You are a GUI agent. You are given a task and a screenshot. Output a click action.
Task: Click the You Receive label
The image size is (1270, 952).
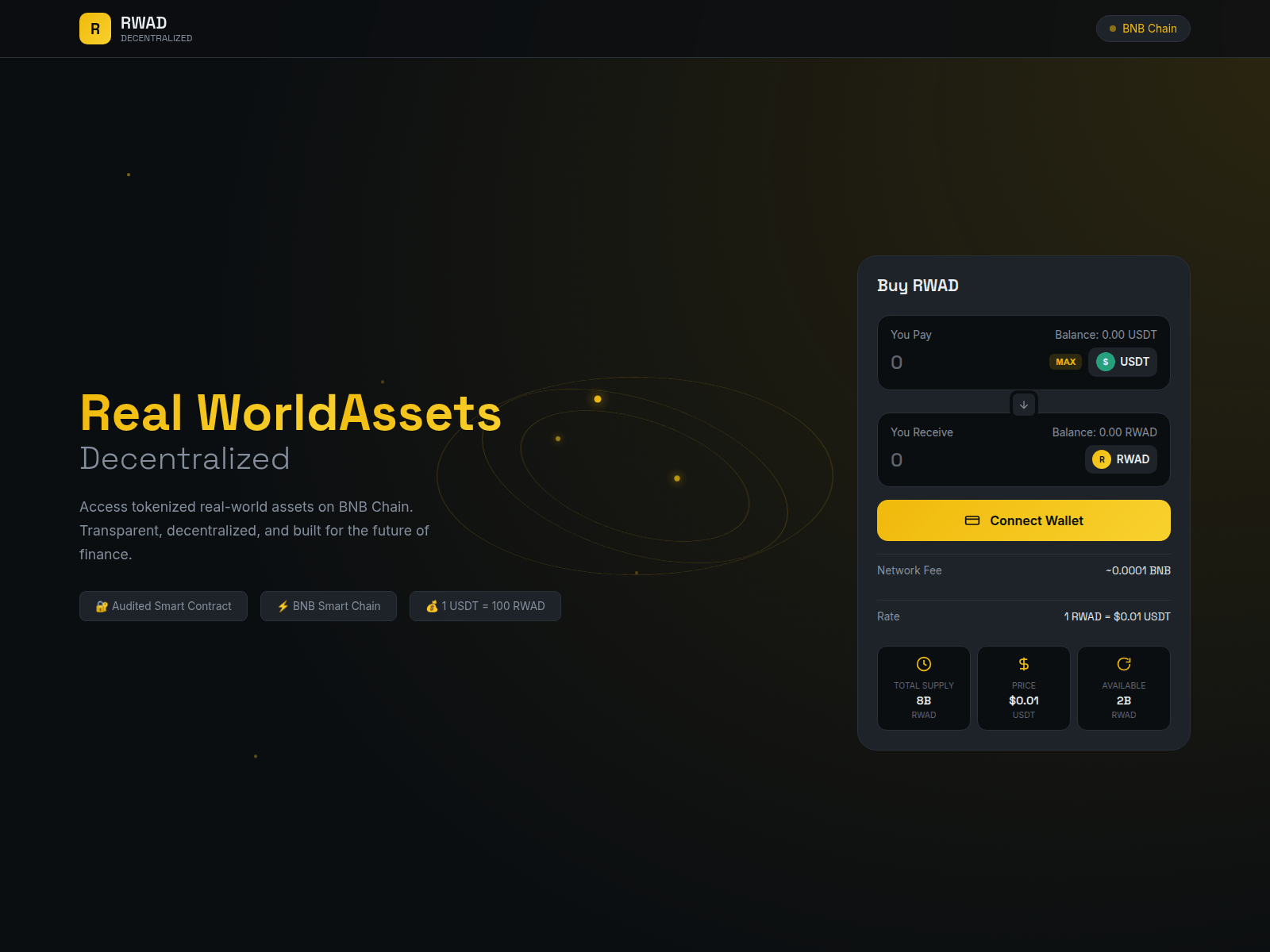click(922, 432)
